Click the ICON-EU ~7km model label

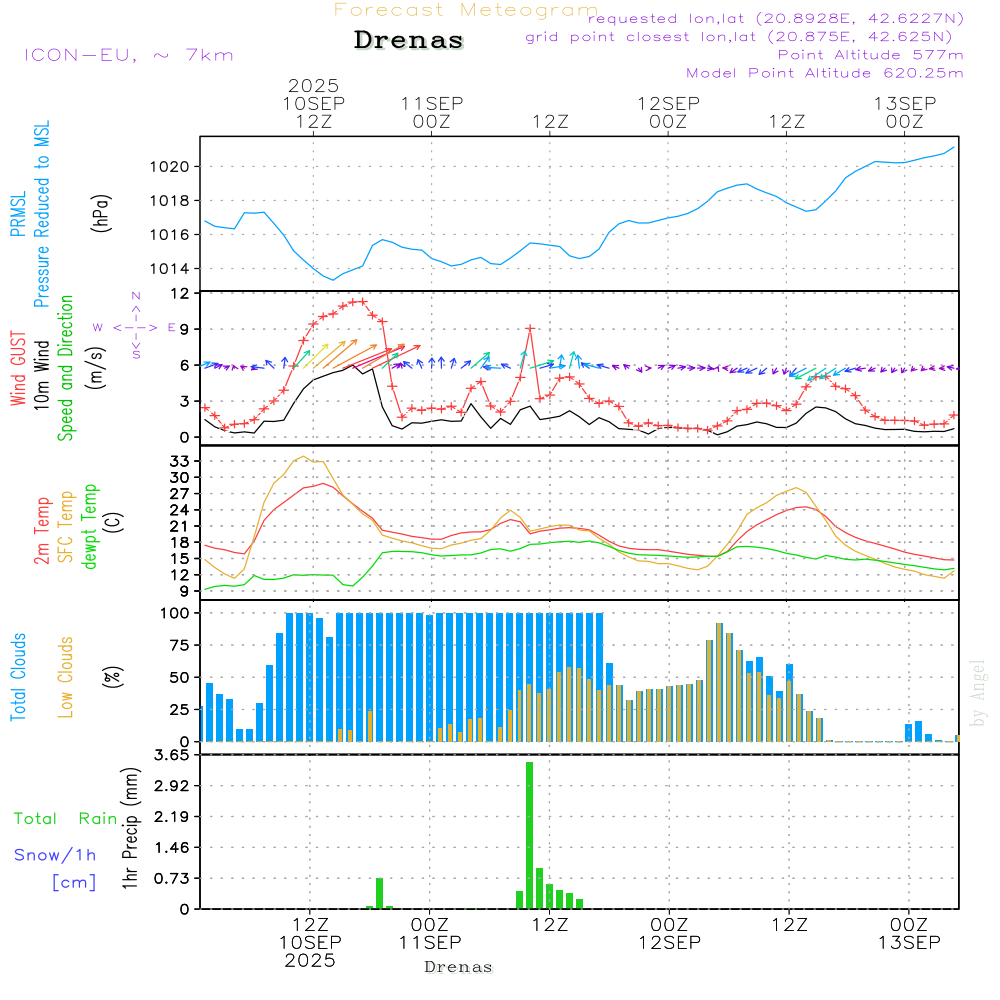[x=128, y=55]
